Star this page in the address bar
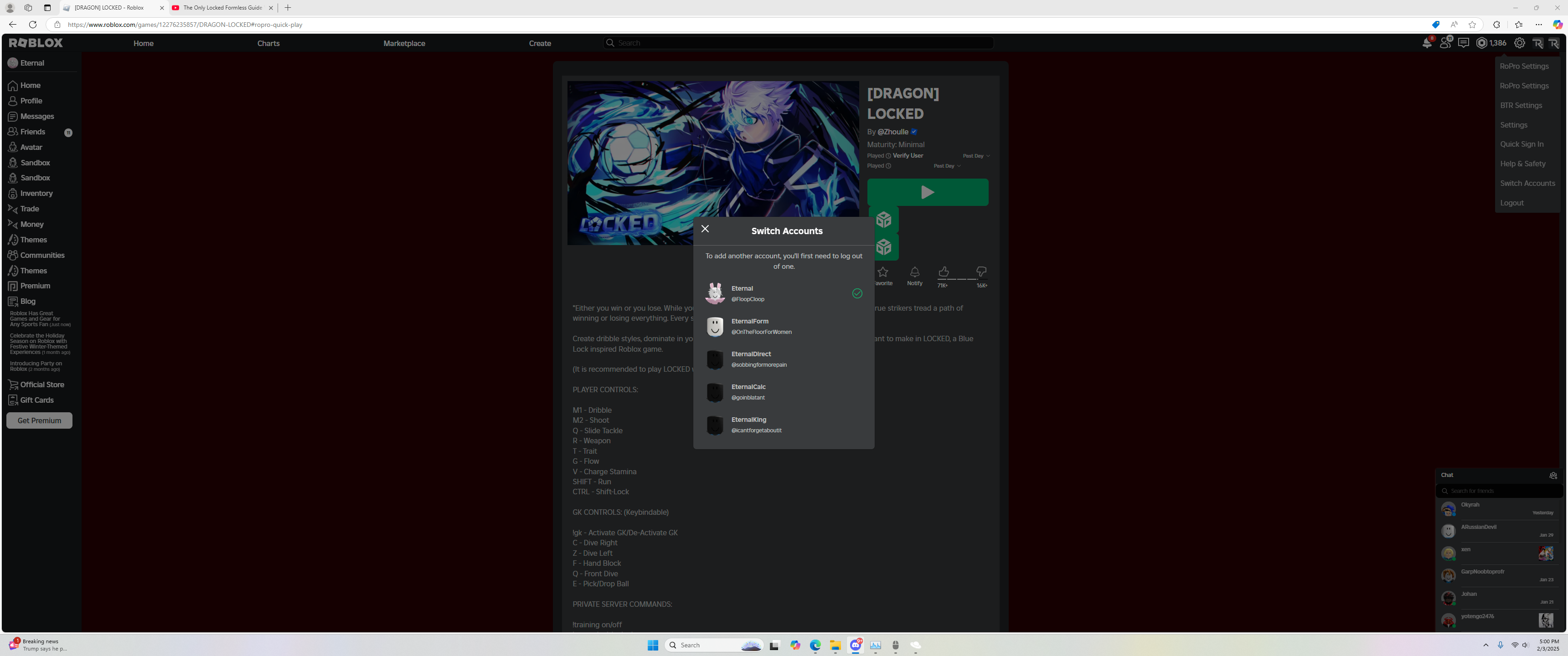This screenshot has height=656, width=1568. (x=1472, y=24)
